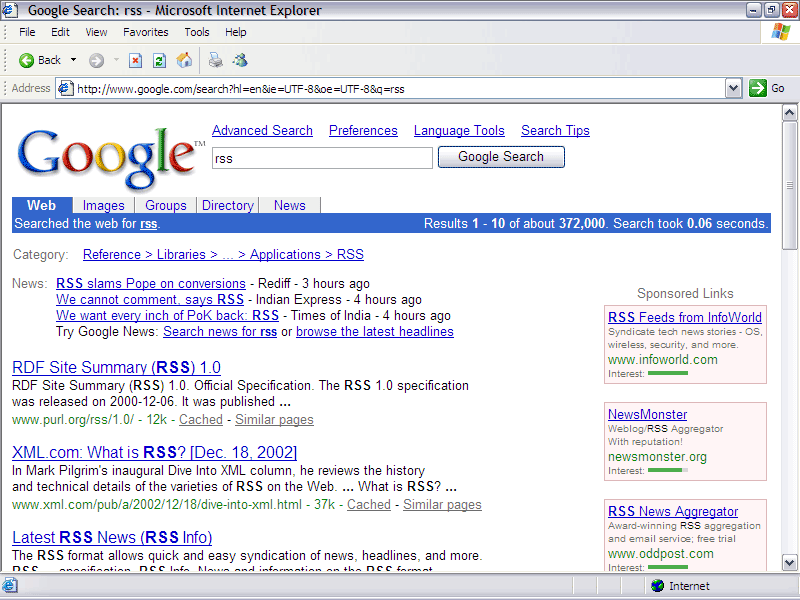Go to the Home page icon
The image size is (800, 600).
(x=184, y=61)
